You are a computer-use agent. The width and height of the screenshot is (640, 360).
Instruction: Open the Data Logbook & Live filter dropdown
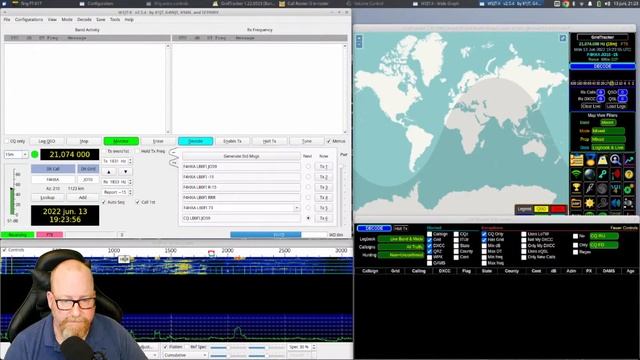coord(608,148)
